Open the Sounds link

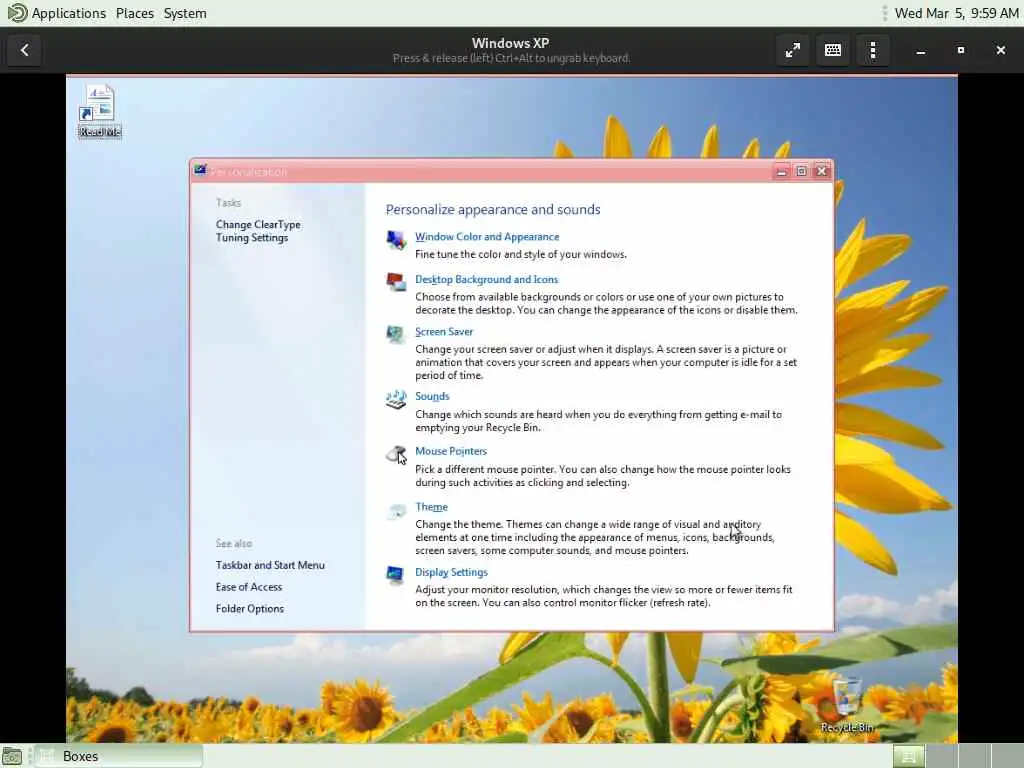[x=432, y=396]
